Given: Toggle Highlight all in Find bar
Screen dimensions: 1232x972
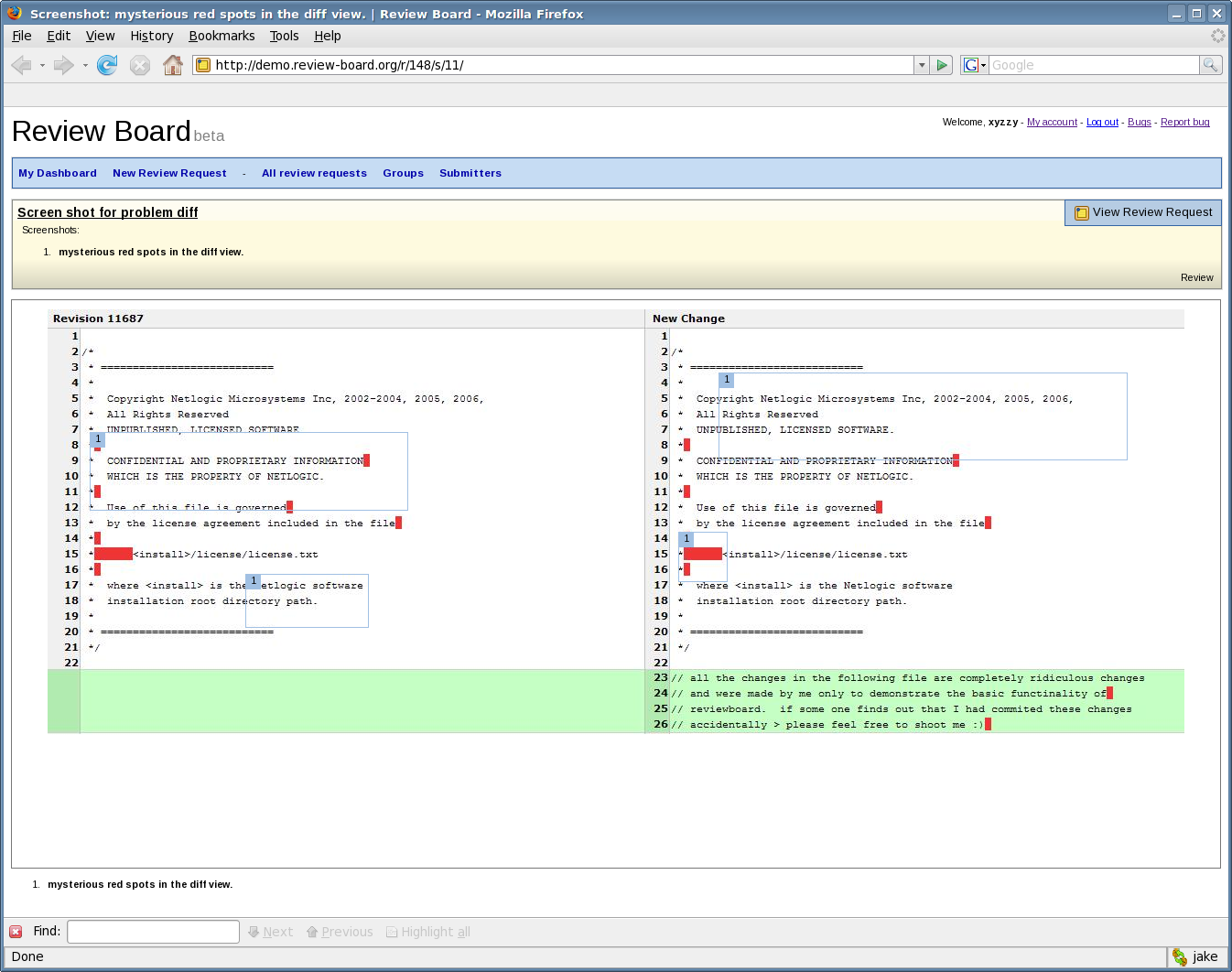Looking at the screenshot, I should tap(427, 932).
